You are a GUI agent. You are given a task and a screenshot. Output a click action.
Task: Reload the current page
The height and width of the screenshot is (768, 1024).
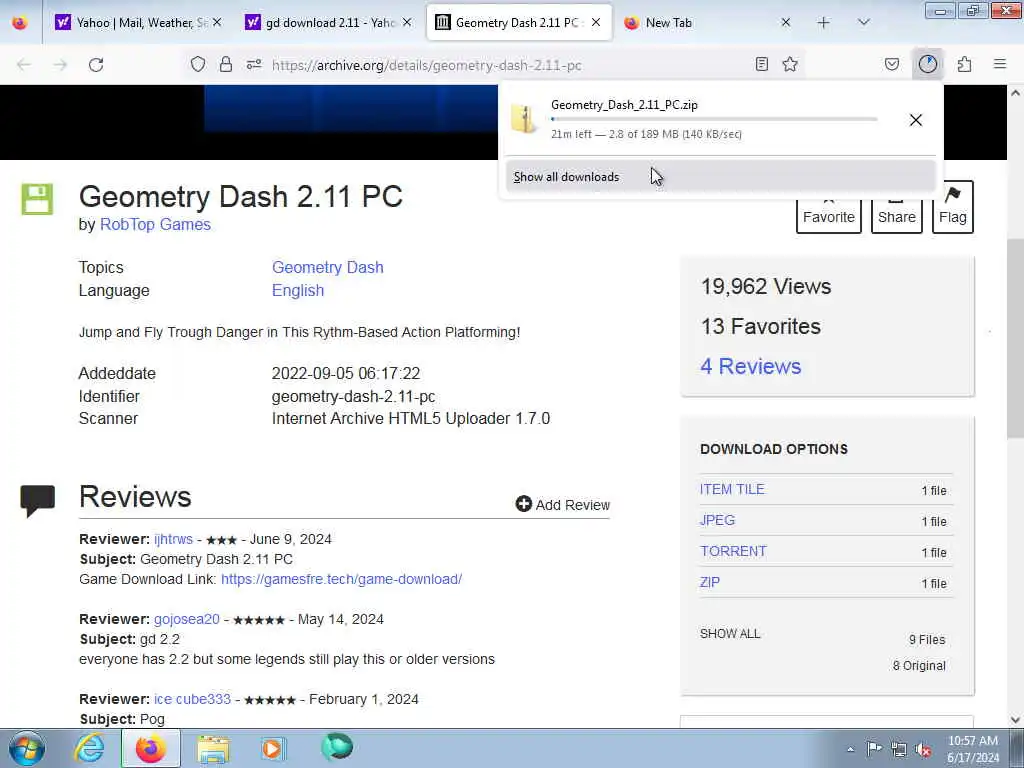pyautogui.click(x=96, y=65)
